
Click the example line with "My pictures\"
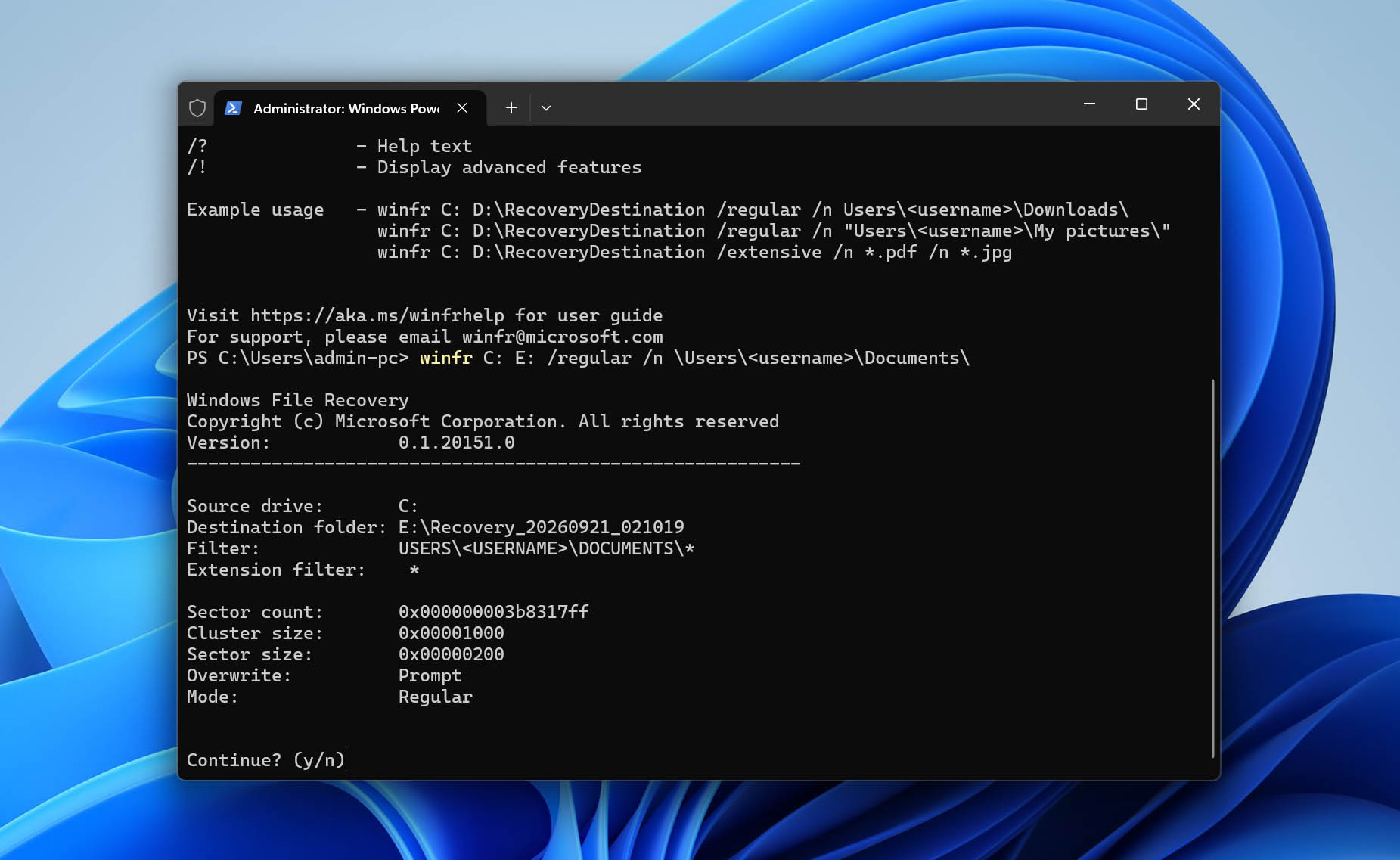click(774, 231)
